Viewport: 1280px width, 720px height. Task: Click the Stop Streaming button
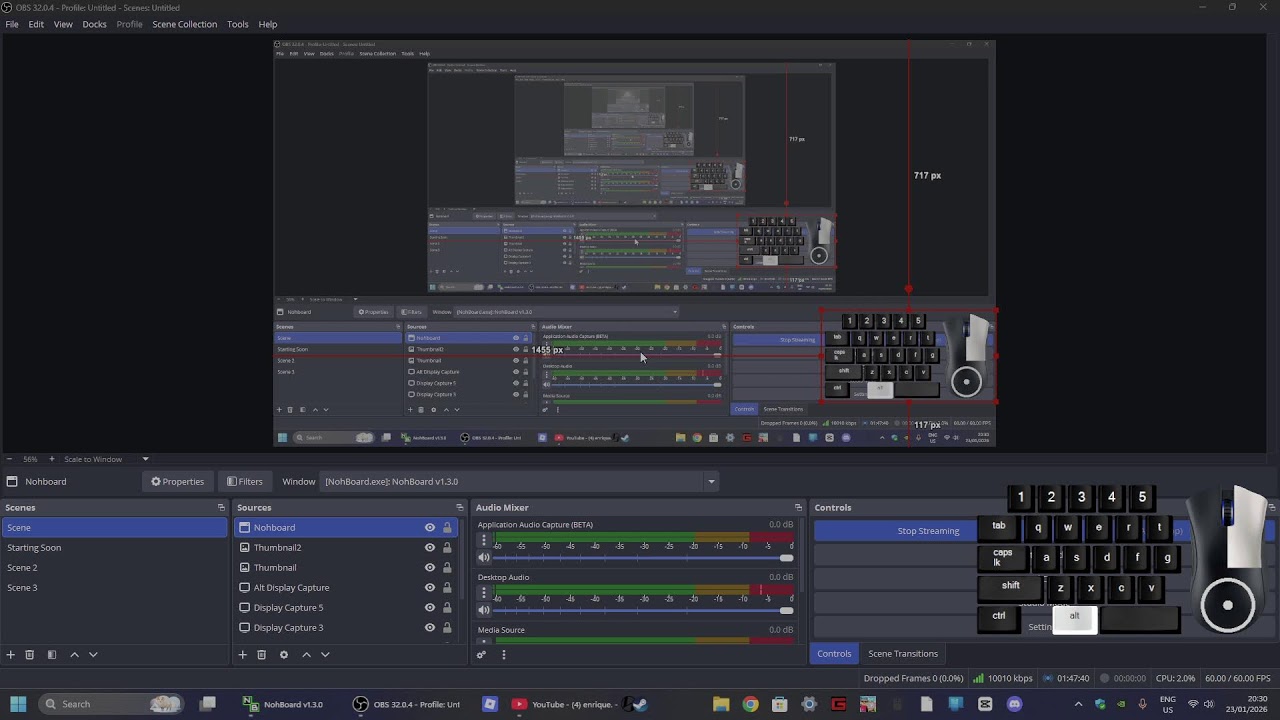pyautogui.click(x=928, y=531)
